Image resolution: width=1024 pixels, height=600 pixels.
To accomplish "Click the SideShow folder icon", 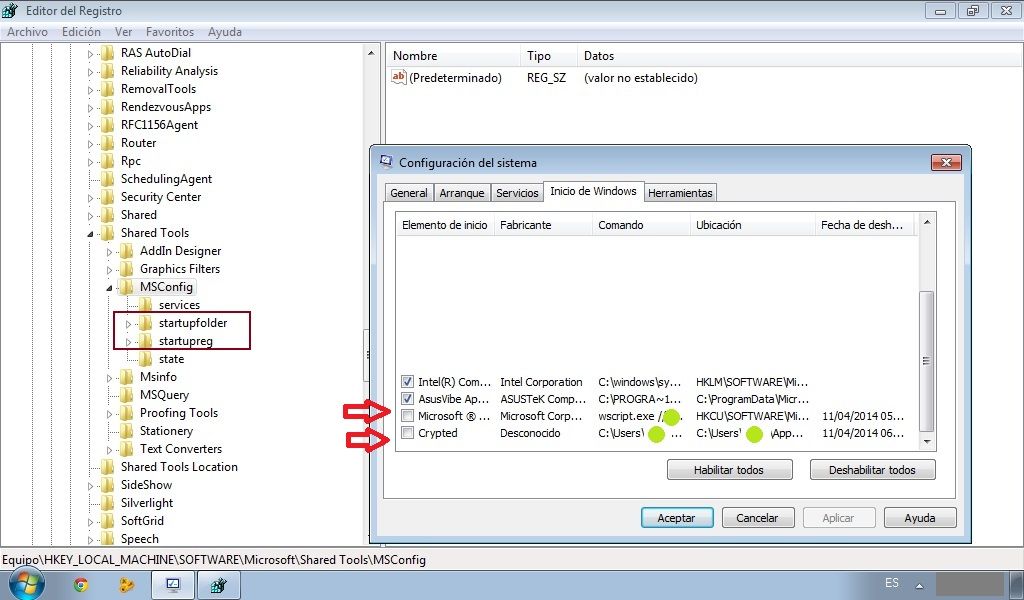I will (x=108, y=485).
